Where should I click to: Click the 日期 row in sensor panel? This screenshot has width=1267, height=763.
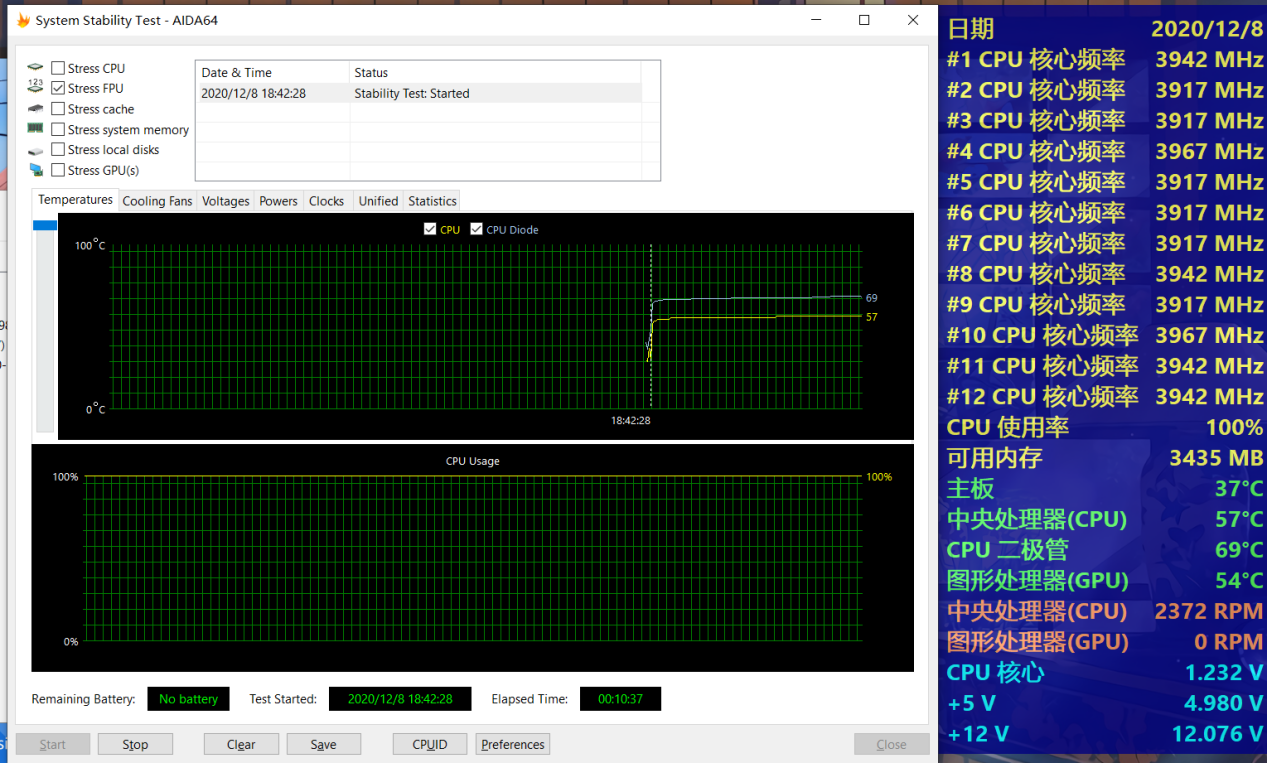(x=1105, y=28)
